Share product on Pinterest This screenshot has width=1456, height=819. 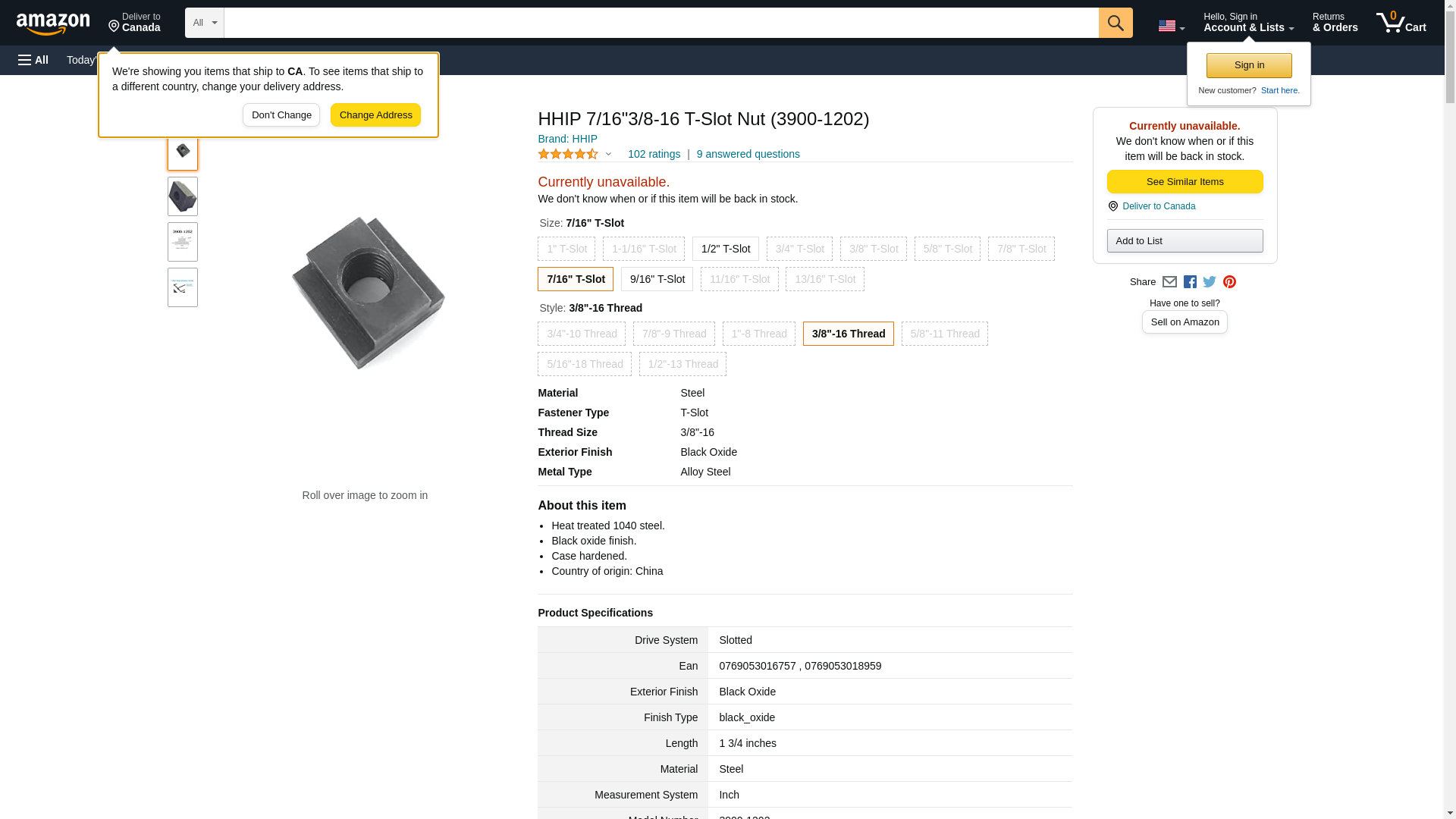pyautogui.click(x=1229, y=282)
